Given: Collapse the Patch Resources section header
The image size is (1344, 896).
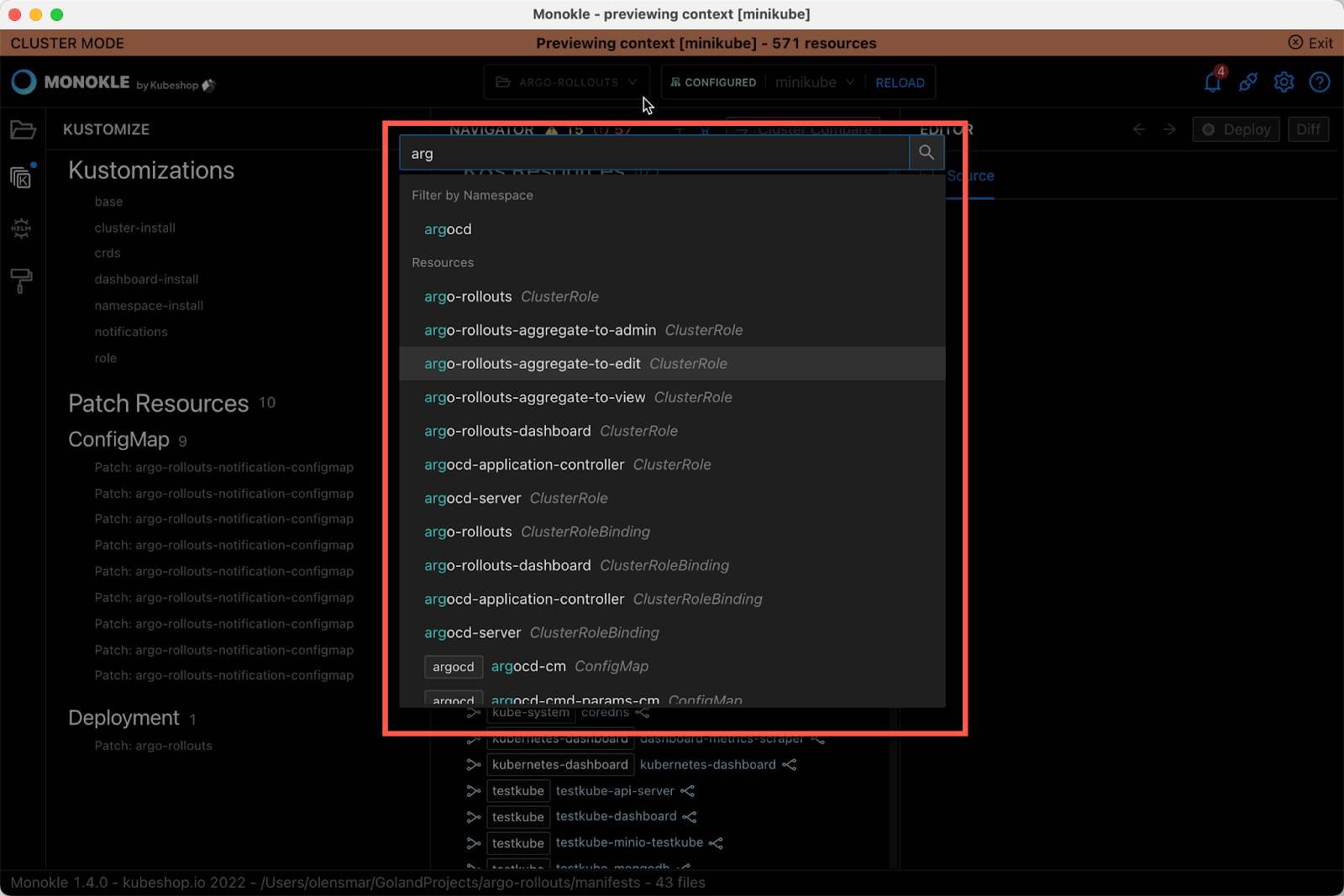Looking at the screenshot, I should click(x=159, y=404).
